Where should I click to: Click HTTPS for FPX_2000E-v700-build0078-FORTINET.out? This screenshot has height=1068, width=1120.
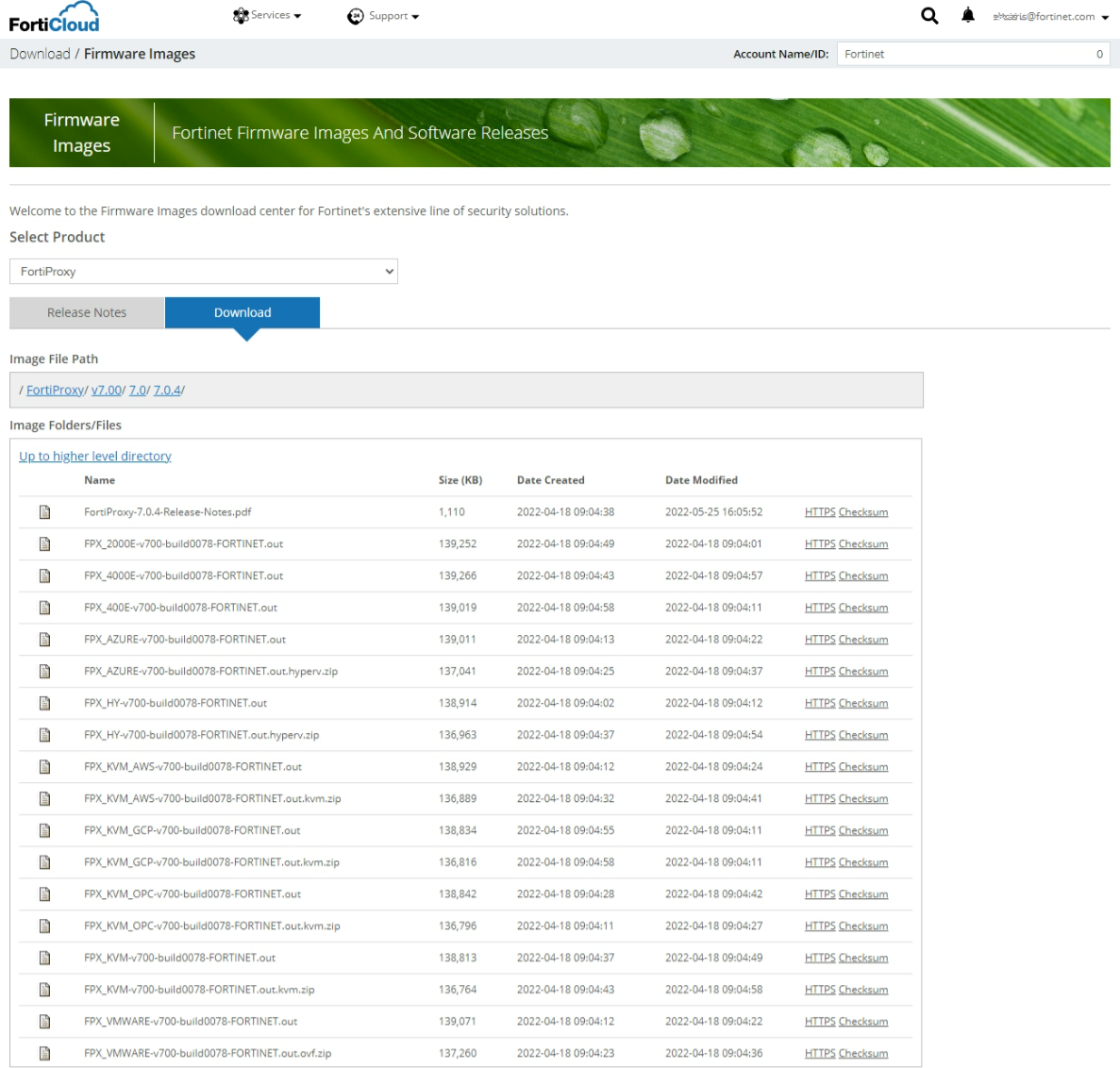pyautogui.click(x=818, y=543)
